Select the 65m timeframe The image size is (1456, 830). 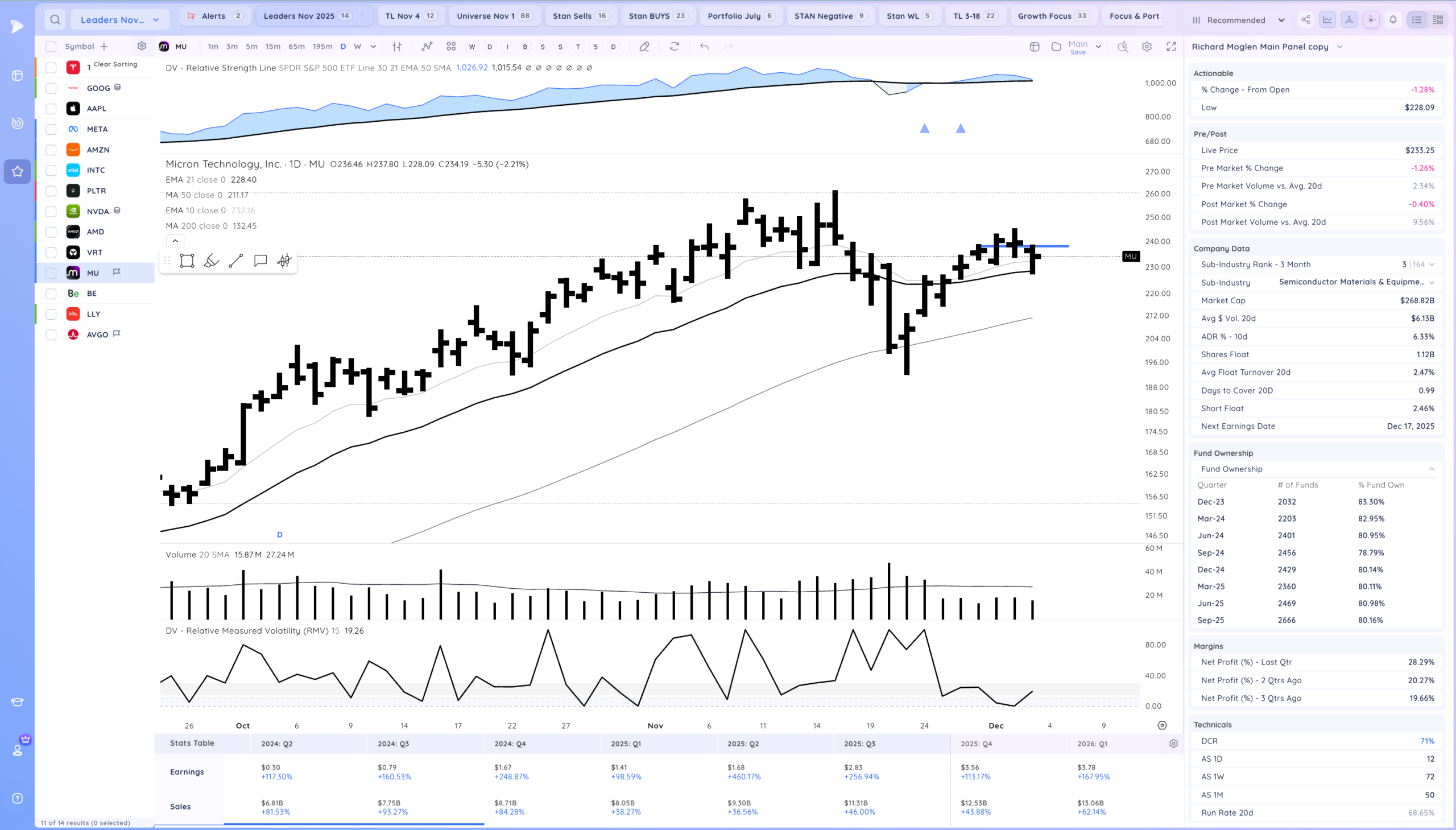[x=296, y=47]
